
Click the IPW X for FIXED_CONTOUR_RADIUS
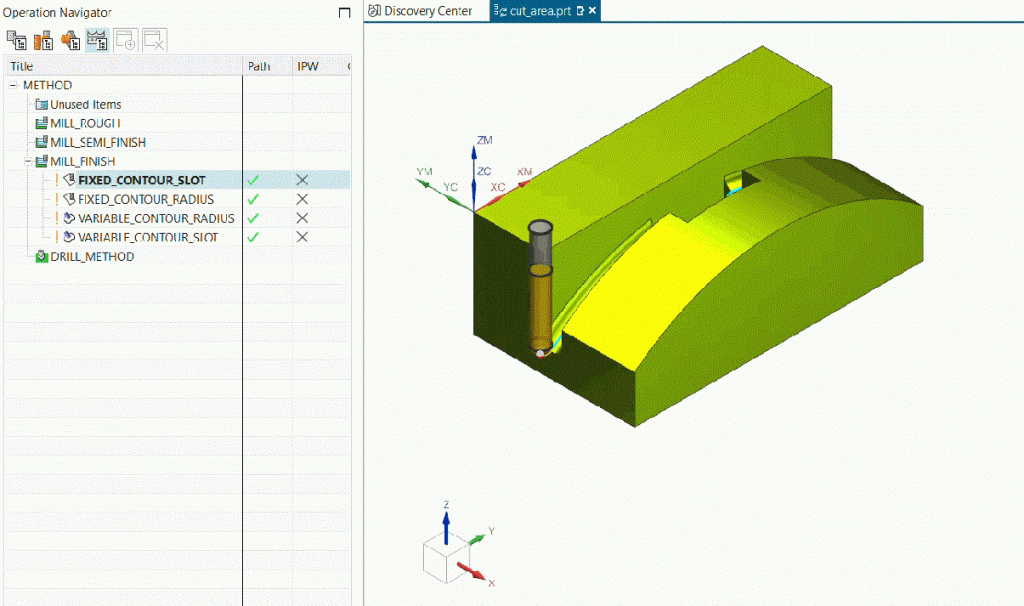(301, 199)
